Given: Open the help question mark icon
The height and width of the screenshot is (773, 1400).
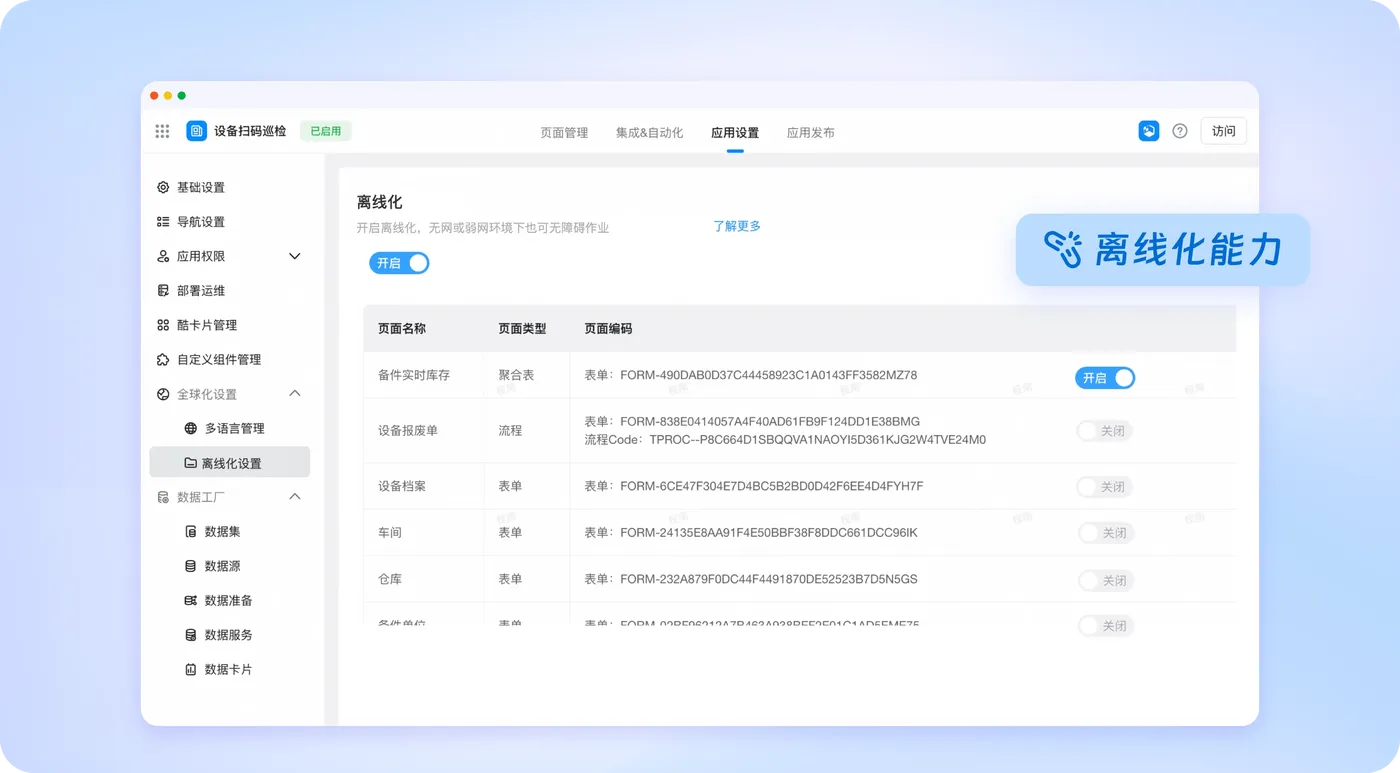Looking at the screenshot, I should (1180, 131).
